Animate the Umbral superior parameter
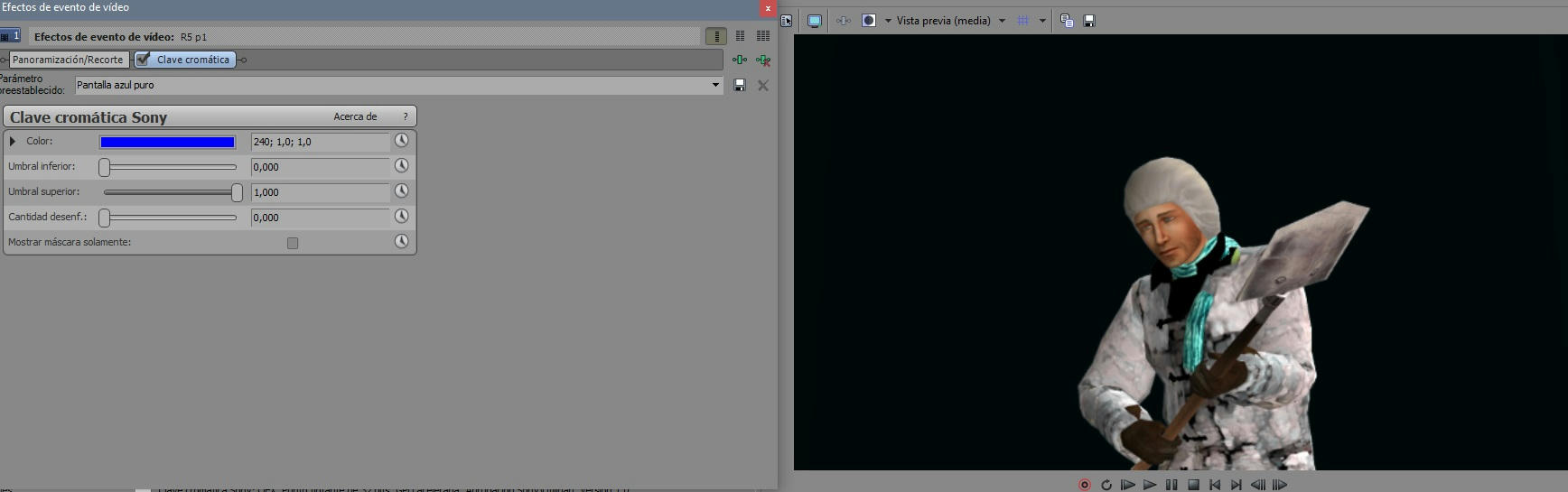Viewport: 1568px width, 492px height. click(402, 191)
